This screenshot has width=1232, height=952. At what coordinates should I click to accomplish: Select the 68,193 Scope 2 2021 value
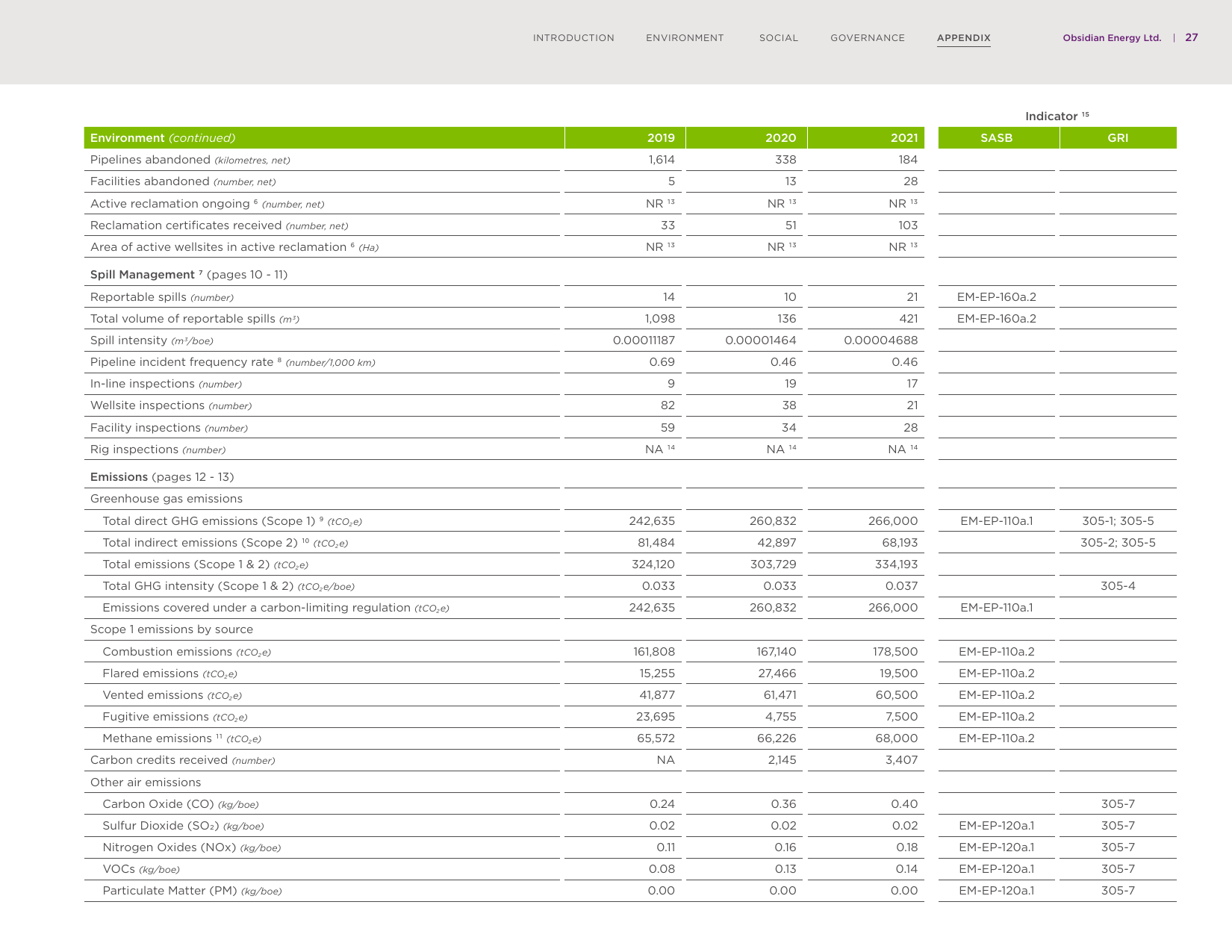(899, 543)
